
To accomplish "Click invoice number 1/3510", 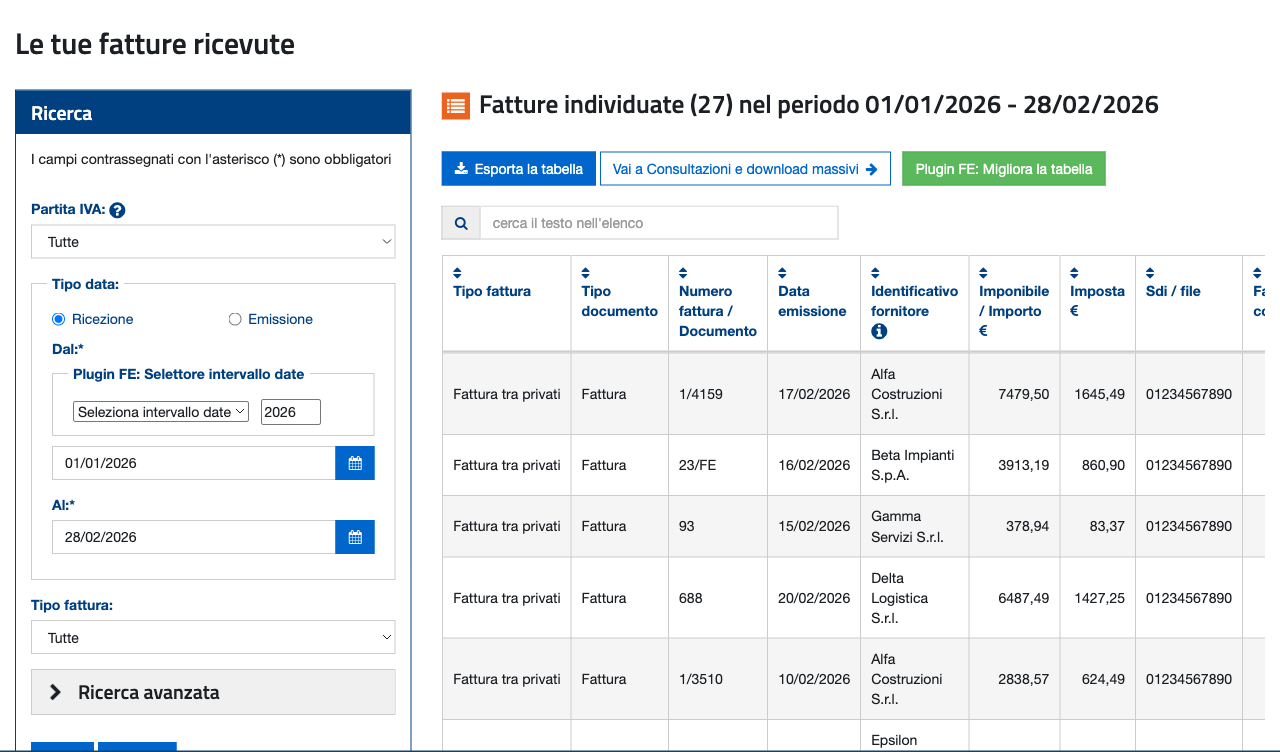I will 703,679.
